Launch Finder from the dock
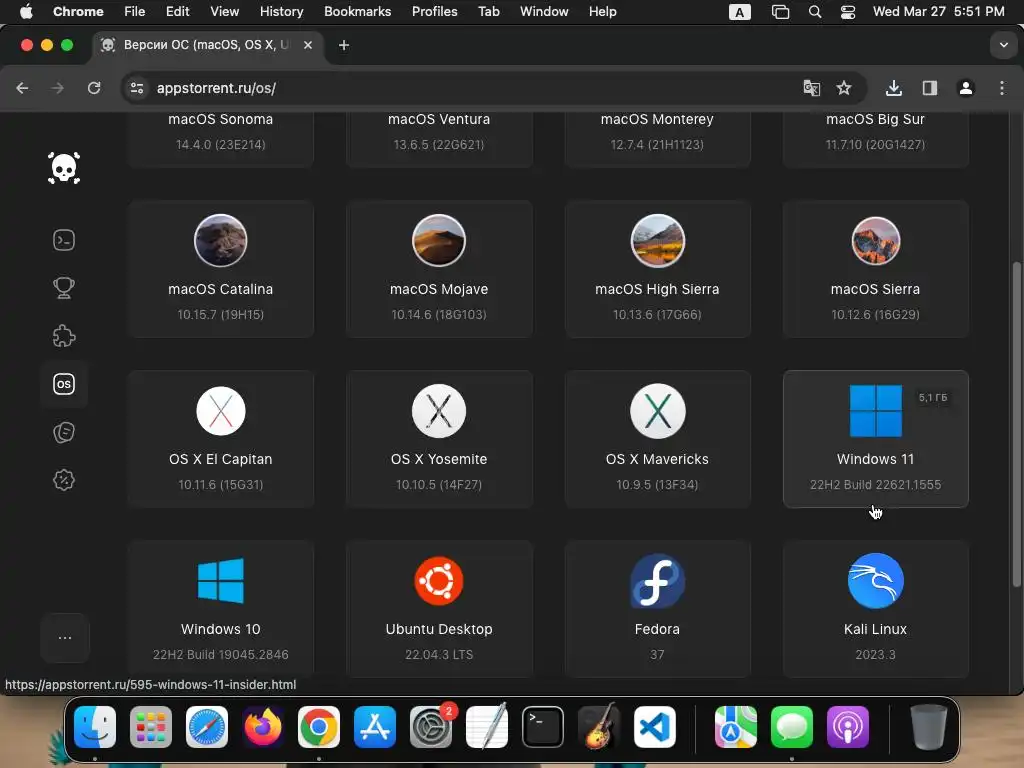The width and height of the screenshot is (1024, 768). click(x=95, y=727)
